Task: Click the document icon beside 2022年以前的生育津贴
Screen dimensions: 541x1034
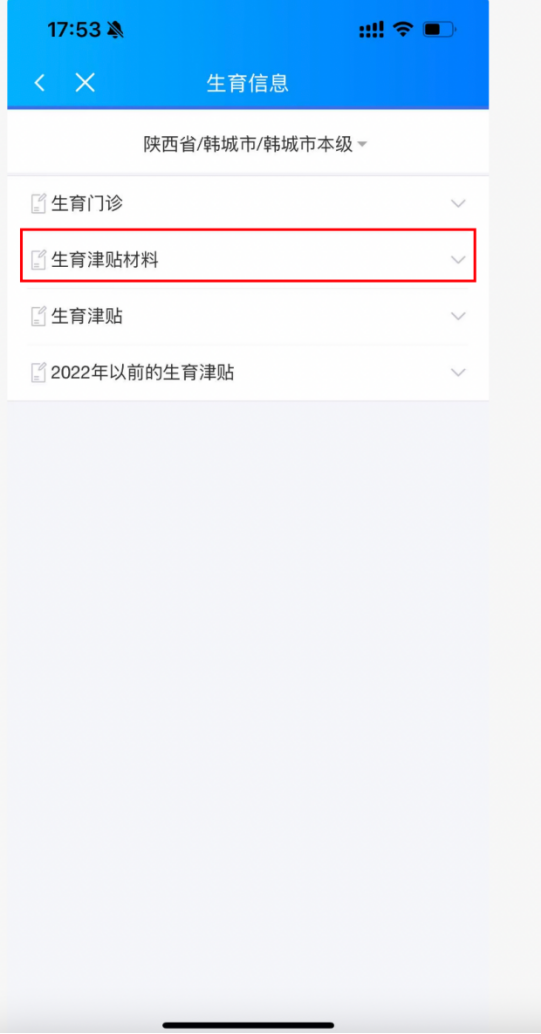Action: pos(39,373)
